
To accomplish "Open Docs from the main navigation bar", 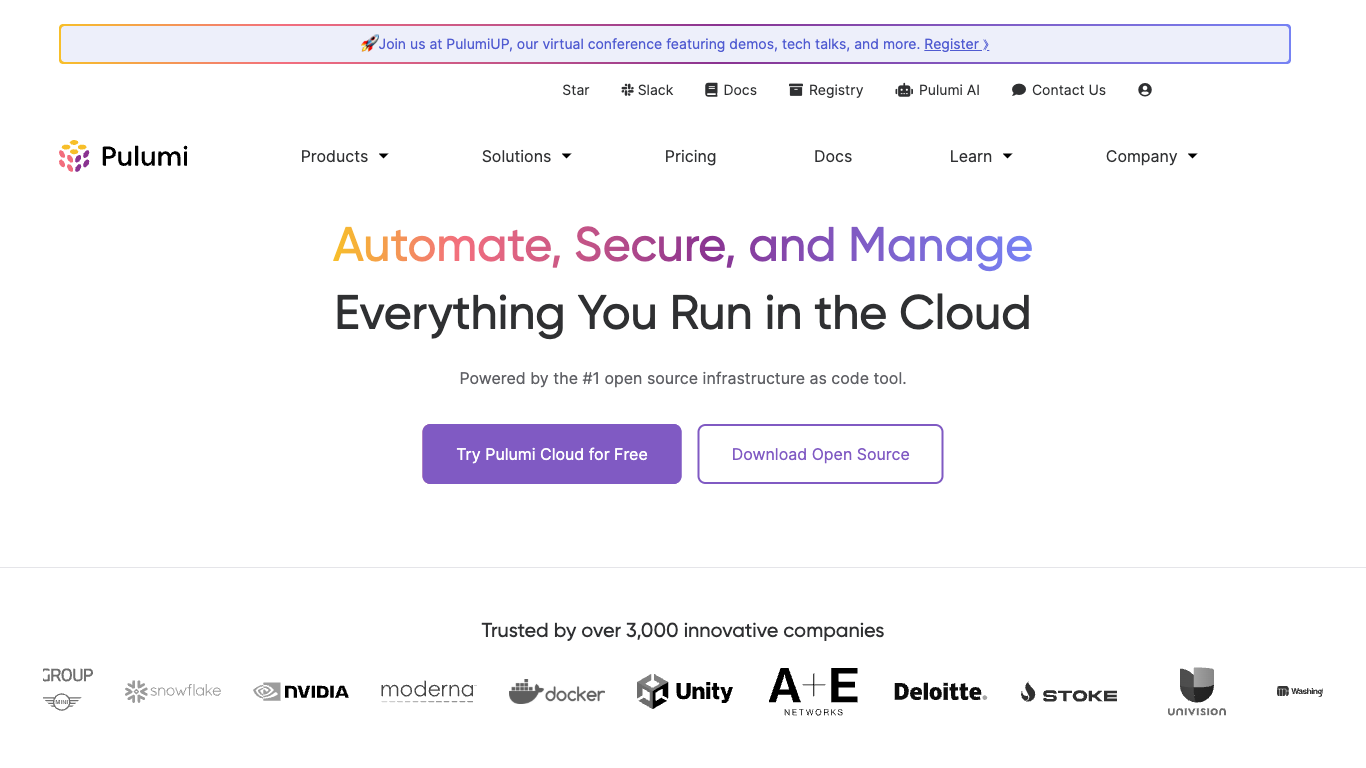I will [833, 156].
